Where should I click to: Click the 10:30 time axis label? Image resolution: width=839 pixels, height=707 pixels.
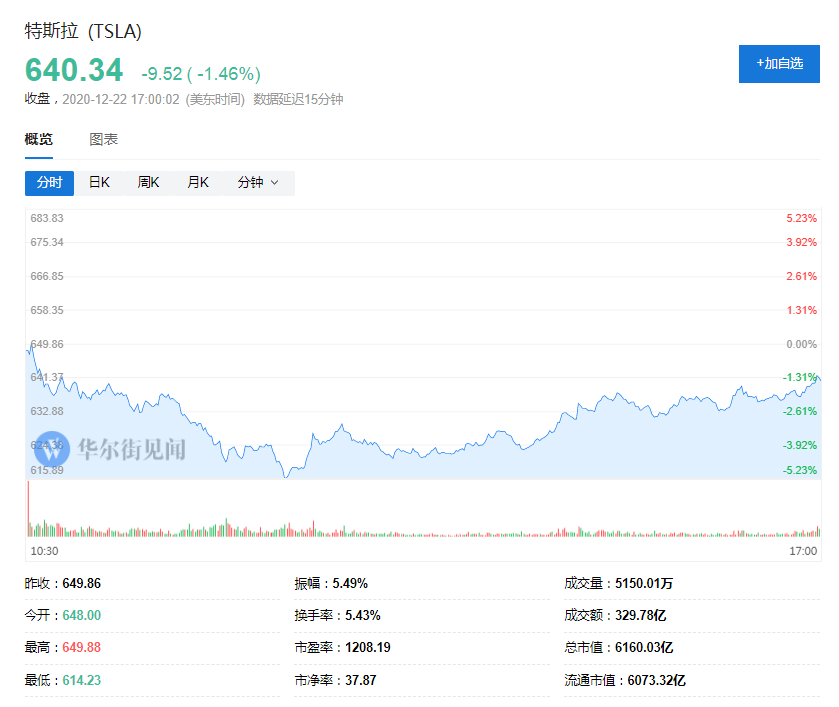[x=44, y=551]
